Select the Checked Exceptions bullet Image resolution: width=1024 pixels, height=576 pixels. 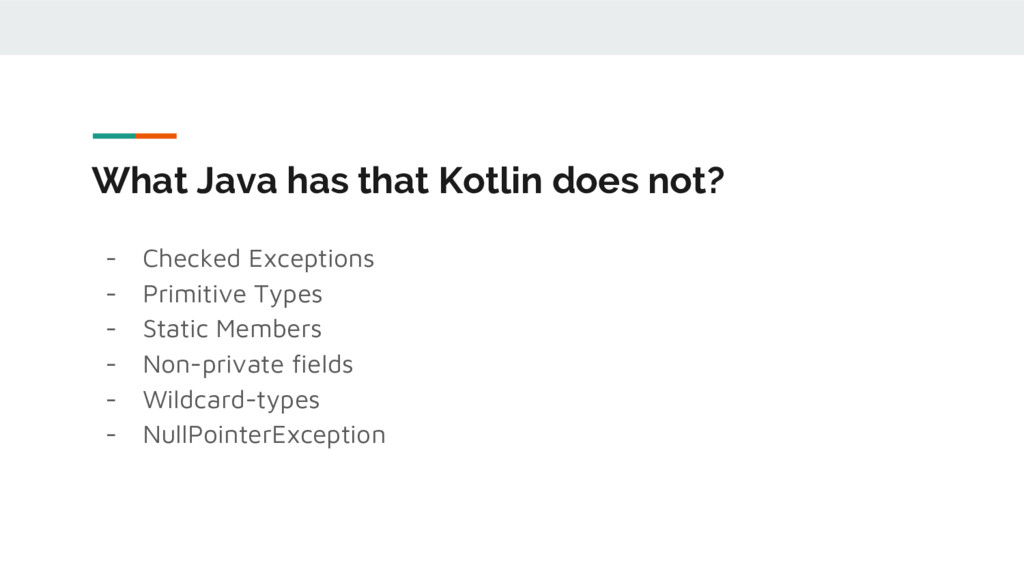[x=259, y=259]
